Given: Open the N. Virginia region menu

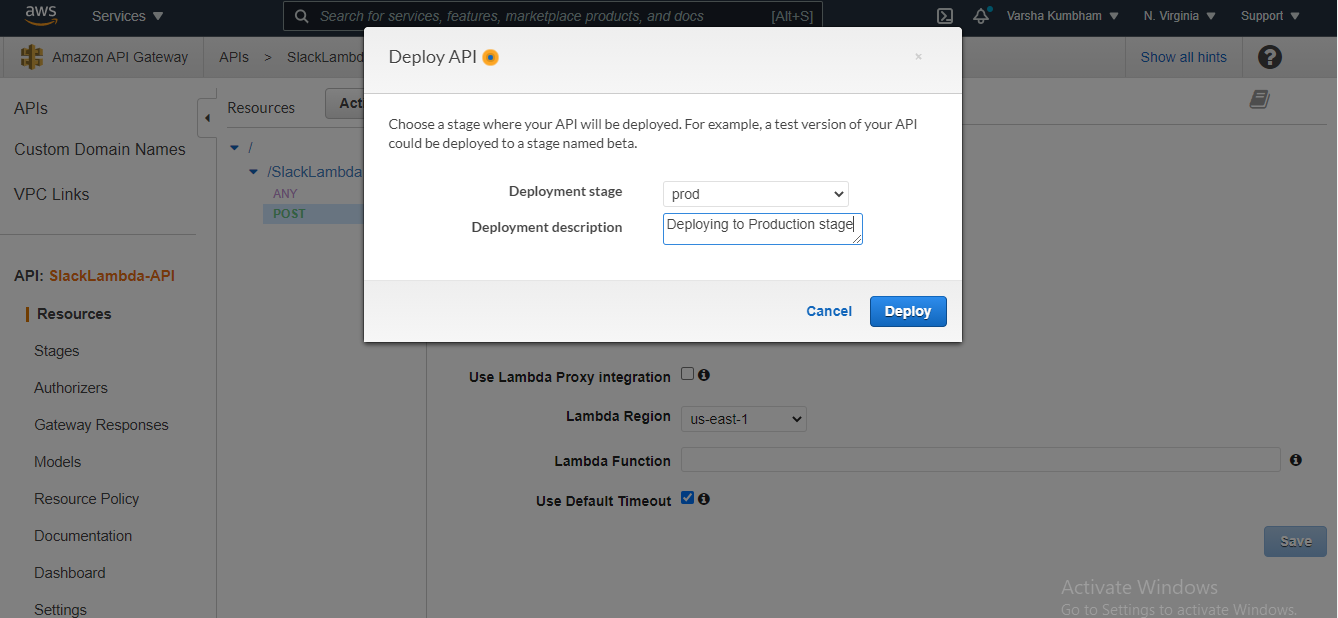Looking at the screenshot, I should (1180, 16).
